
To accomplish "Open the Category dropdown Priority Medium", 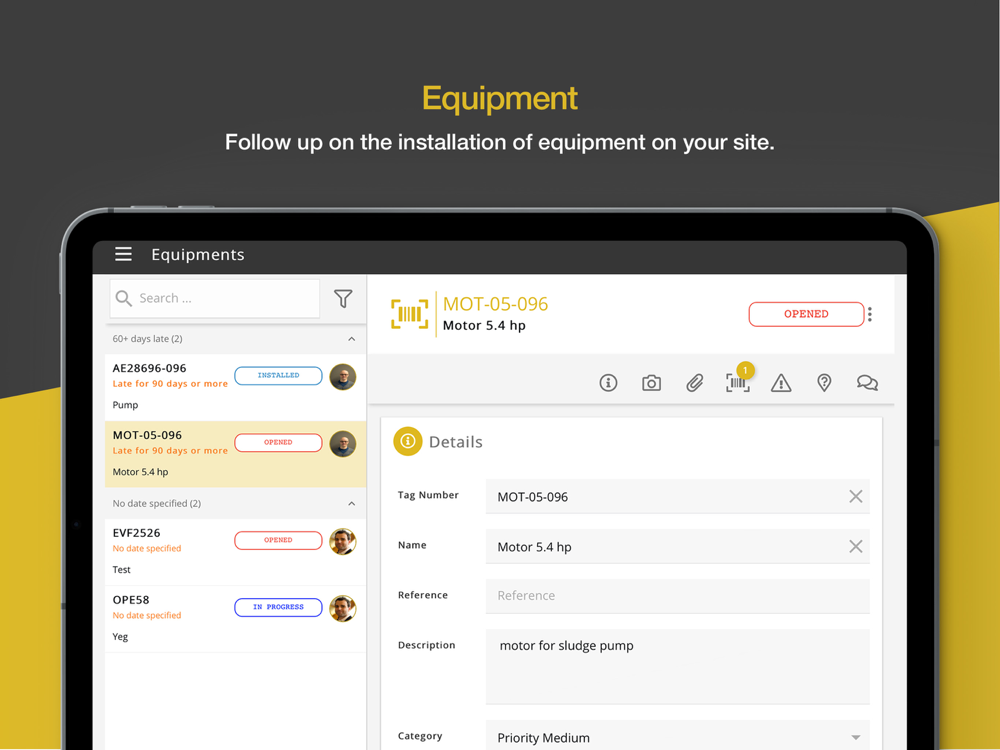I will coord(678,737).
